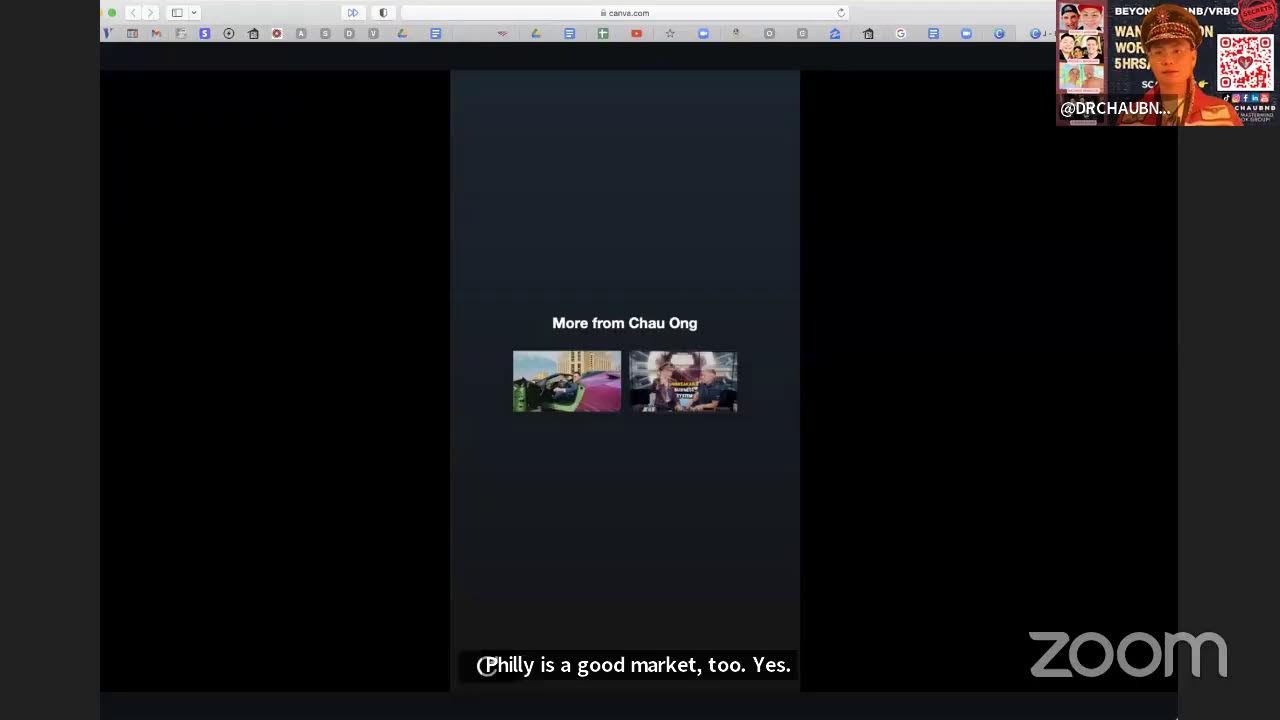The image size is (1280, 720).
Task: Open the Gmail bookmark in favorites bar
Action: (156, 33)
